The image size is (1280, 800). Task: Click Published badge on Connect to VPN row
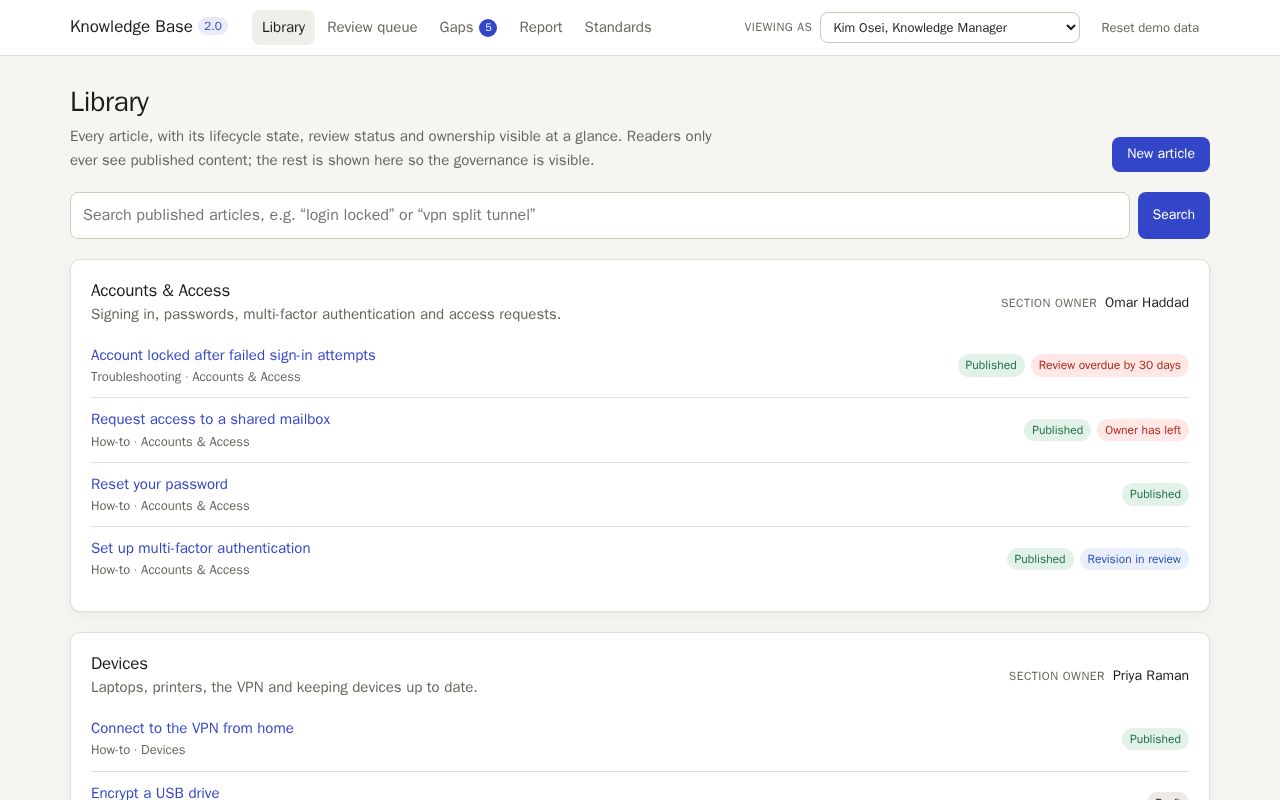(1155, 739)
